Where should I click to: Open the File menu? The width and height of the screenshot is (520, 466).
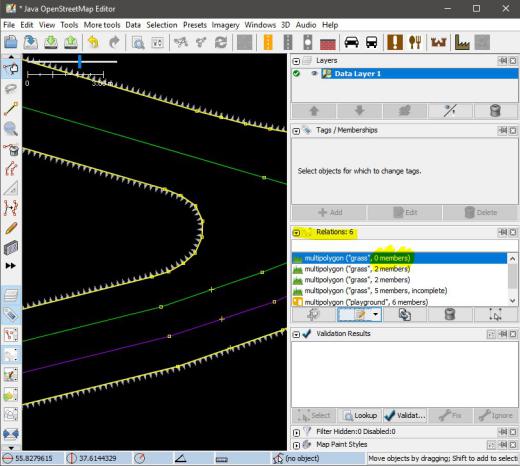[x=9, y=25]
